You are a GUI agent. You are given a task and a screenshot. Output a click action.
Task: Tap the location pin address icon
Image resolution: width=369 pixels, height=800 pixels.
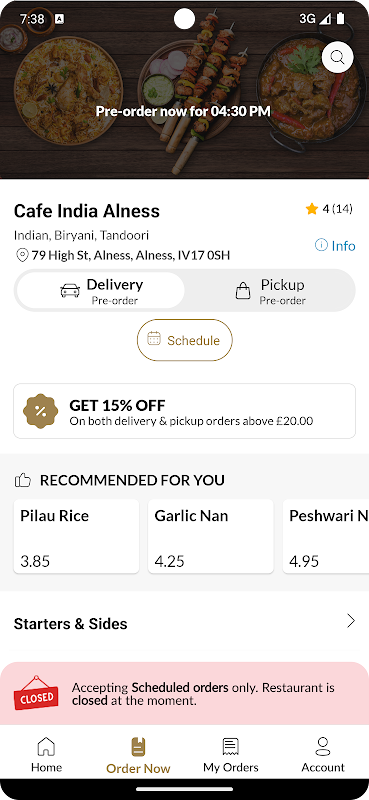pos(22,255)
